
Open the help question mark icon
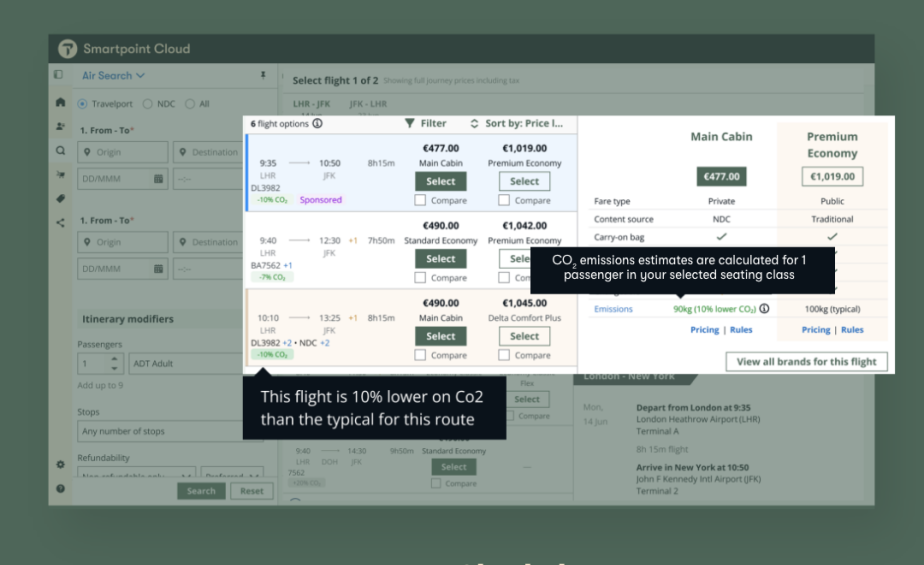click(x=60, y=488)
